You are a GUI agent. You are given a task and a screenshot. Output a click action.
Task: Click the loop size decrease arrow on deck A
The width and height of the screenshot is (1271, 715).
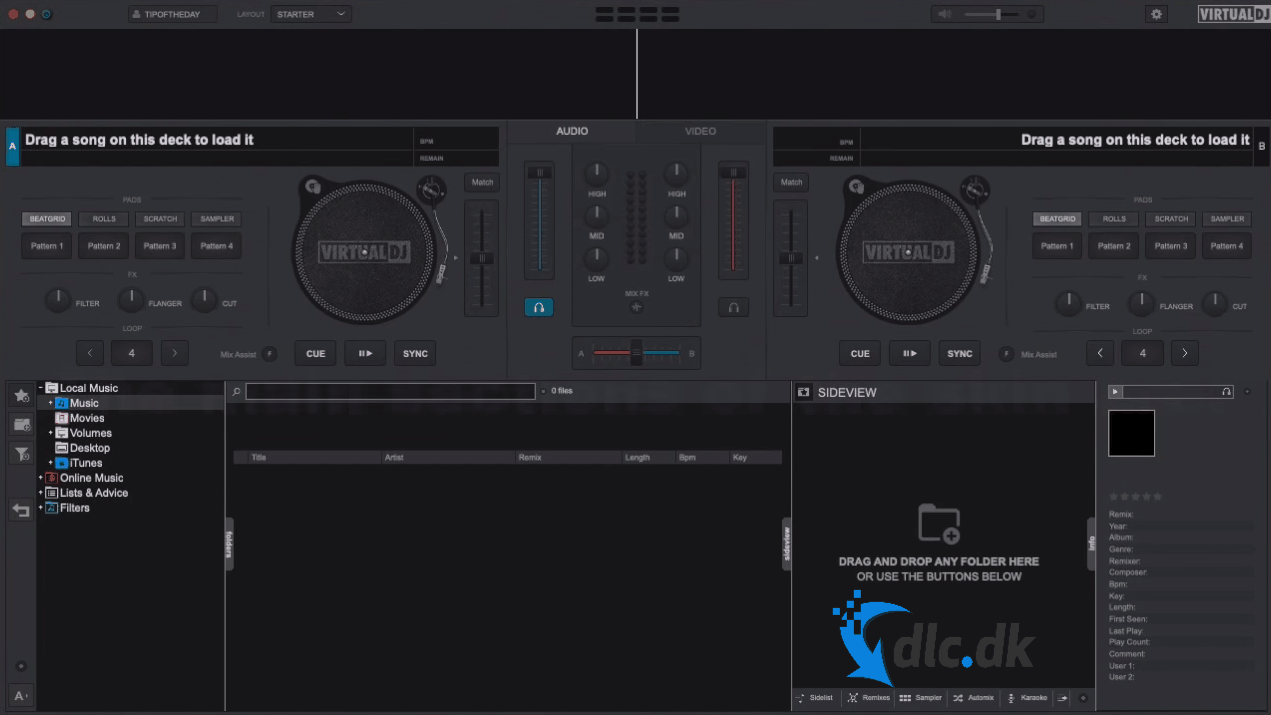[x=90, y=353]
